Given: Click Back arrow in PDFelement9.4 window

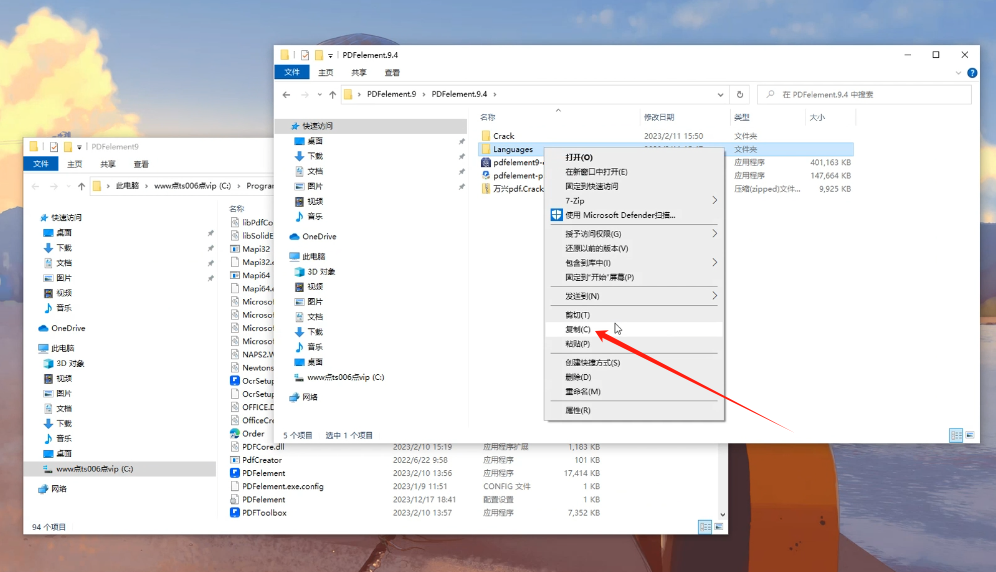Looking at the screenshot, I should [x=286, y=95].
